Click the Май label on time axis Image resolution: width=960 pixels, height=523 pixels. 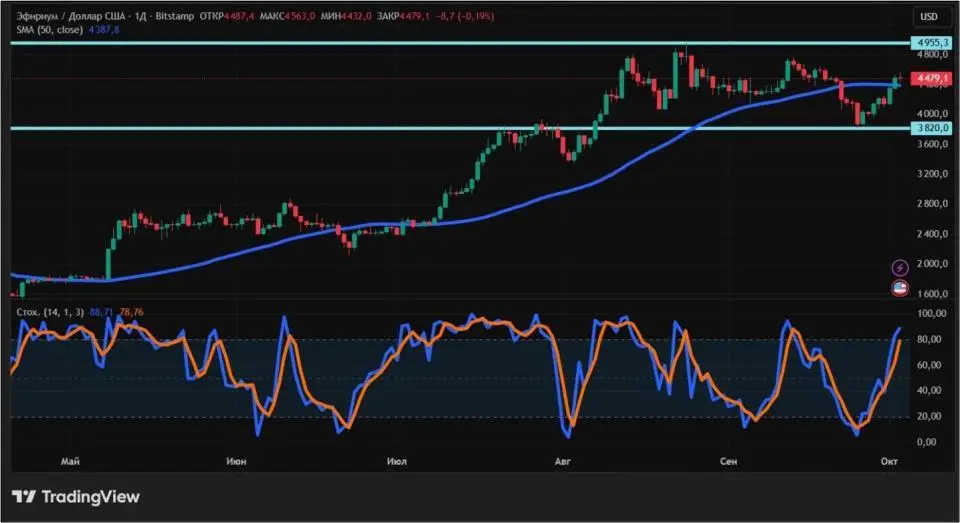coord(70,461)
